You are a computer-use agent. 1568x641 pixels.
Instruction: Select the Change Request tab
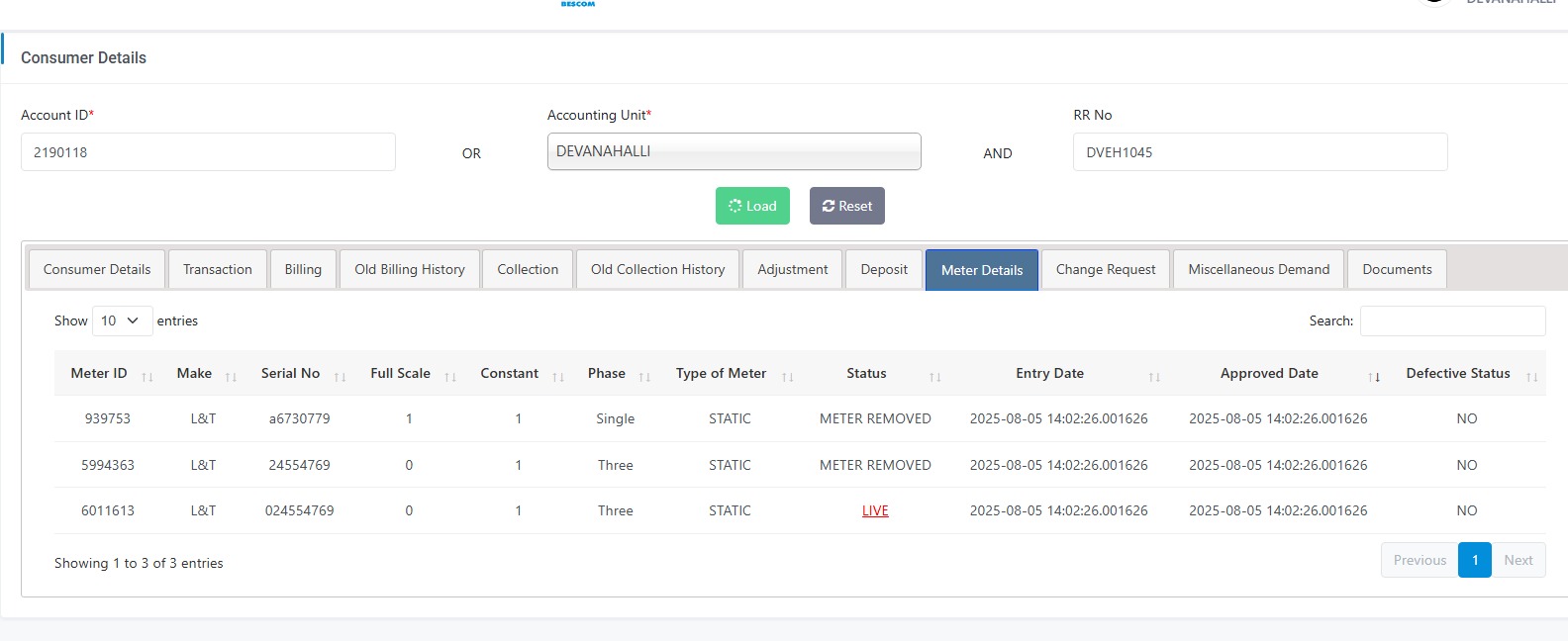coord(1105,269)
